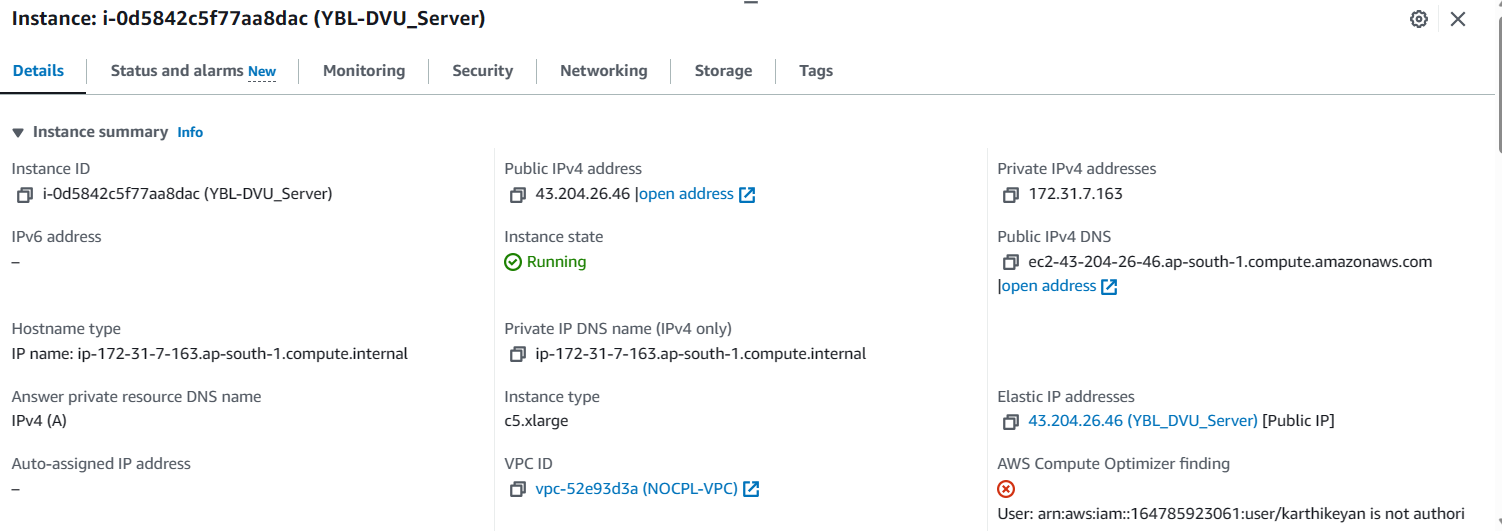1502x531 pixels.
Task: Click the Info link next to Instance summary
Action: 190,132
